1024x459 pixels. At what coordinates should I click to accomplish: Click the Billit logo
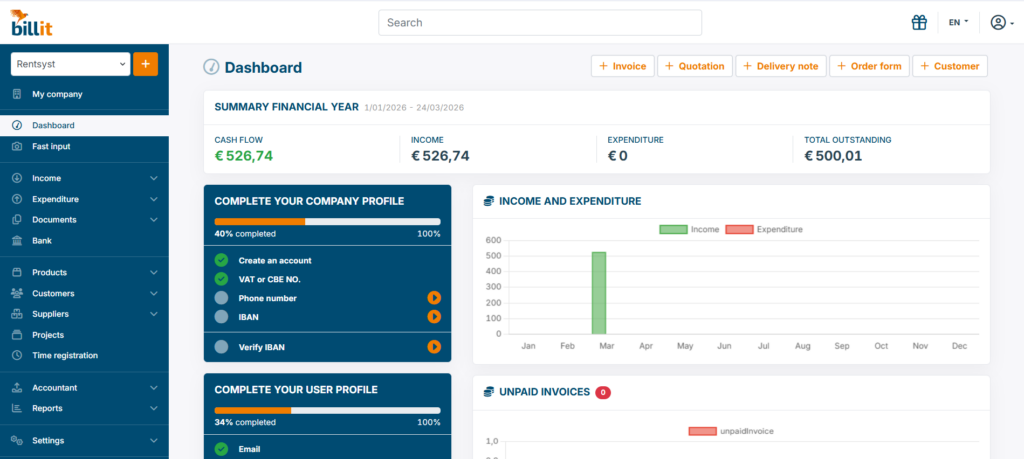31,22
